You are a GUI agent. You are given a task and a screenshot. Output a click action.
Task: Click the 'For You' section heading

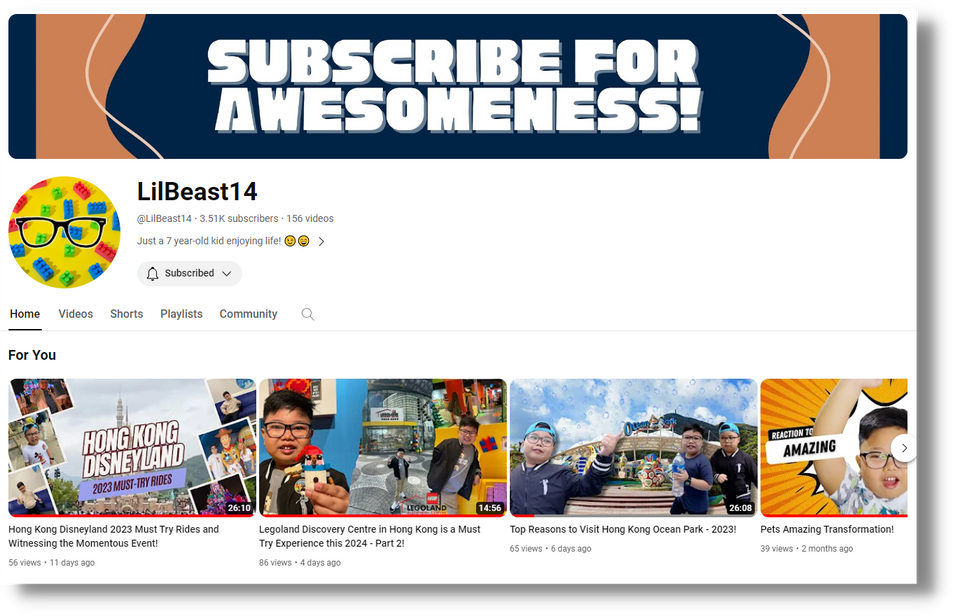[x=32, y=355]
